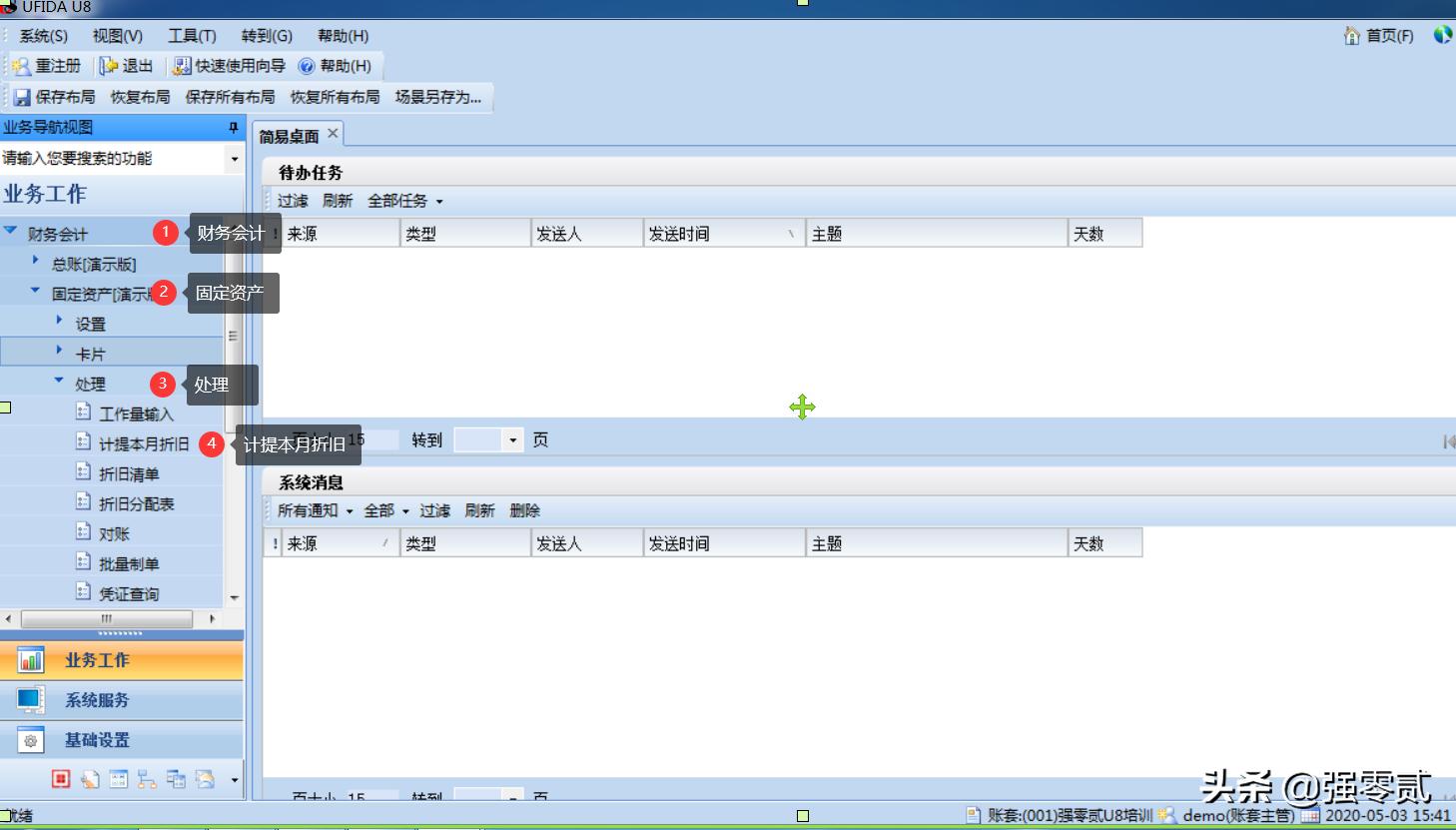This screenshot has width=1456, height=830.
Task: Expand the 卡片 tree node
Action: point(90,353)
